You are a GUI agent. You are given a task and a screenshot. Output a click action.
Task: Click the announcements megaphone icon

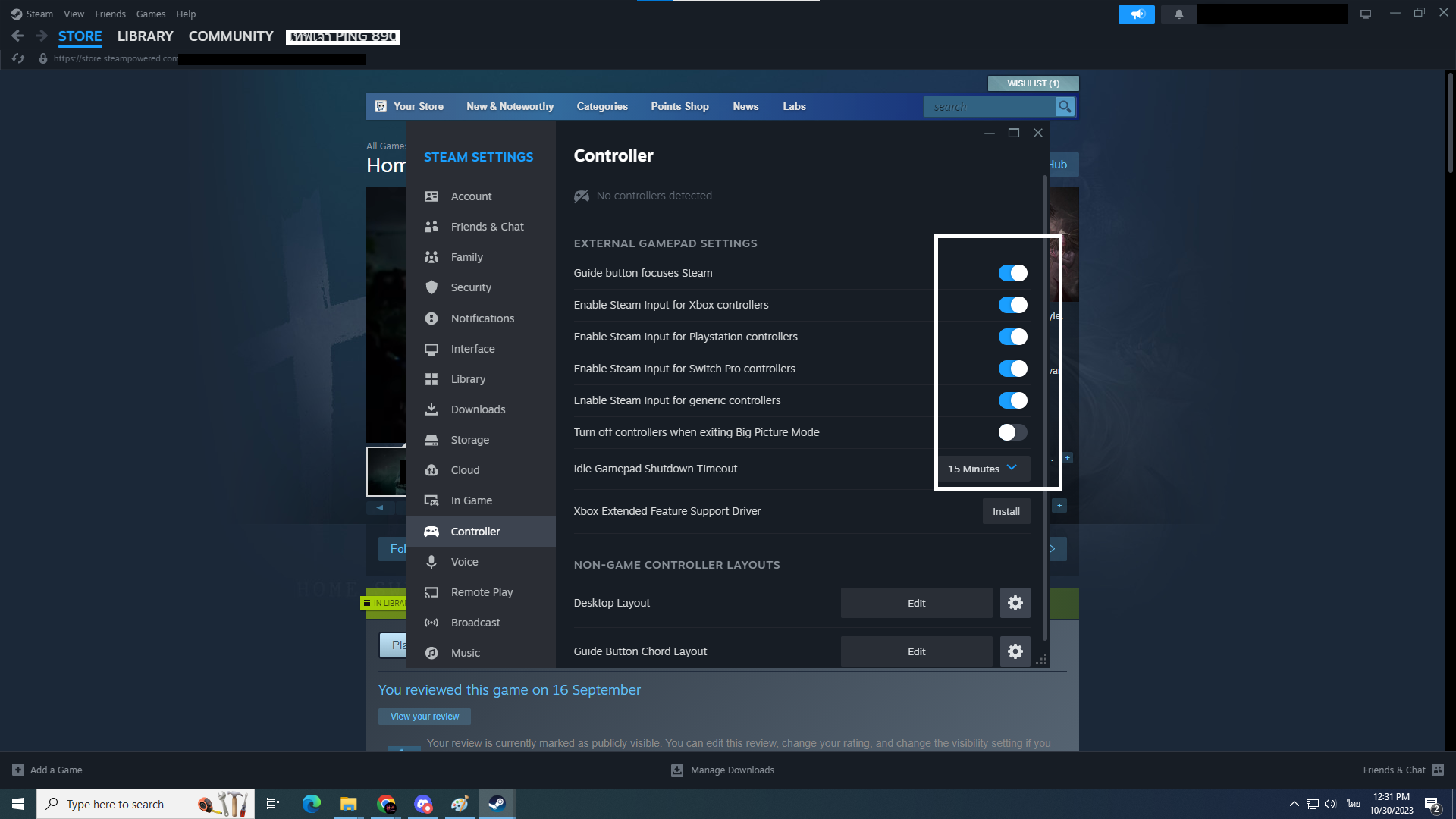point(1136,14)
